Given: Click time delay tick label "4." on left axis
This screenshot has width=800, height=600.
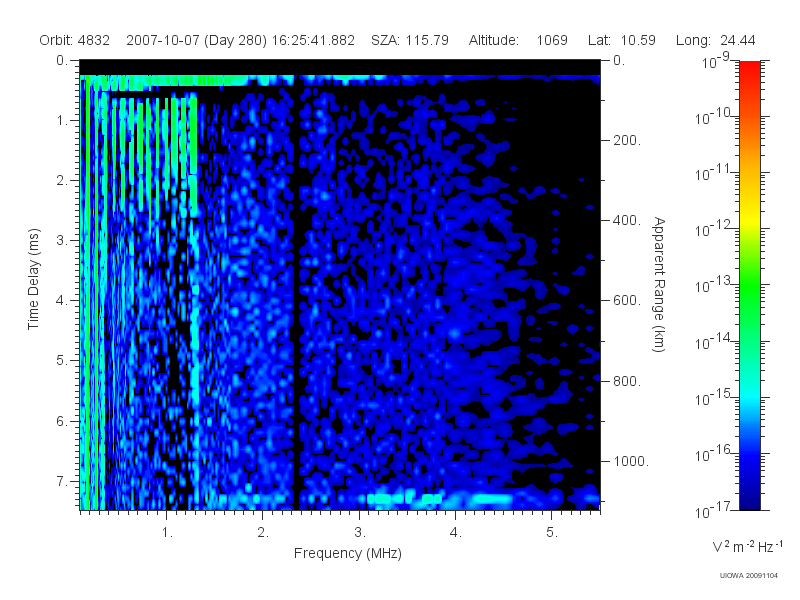Looking at the screenshot, I should 62,301.
